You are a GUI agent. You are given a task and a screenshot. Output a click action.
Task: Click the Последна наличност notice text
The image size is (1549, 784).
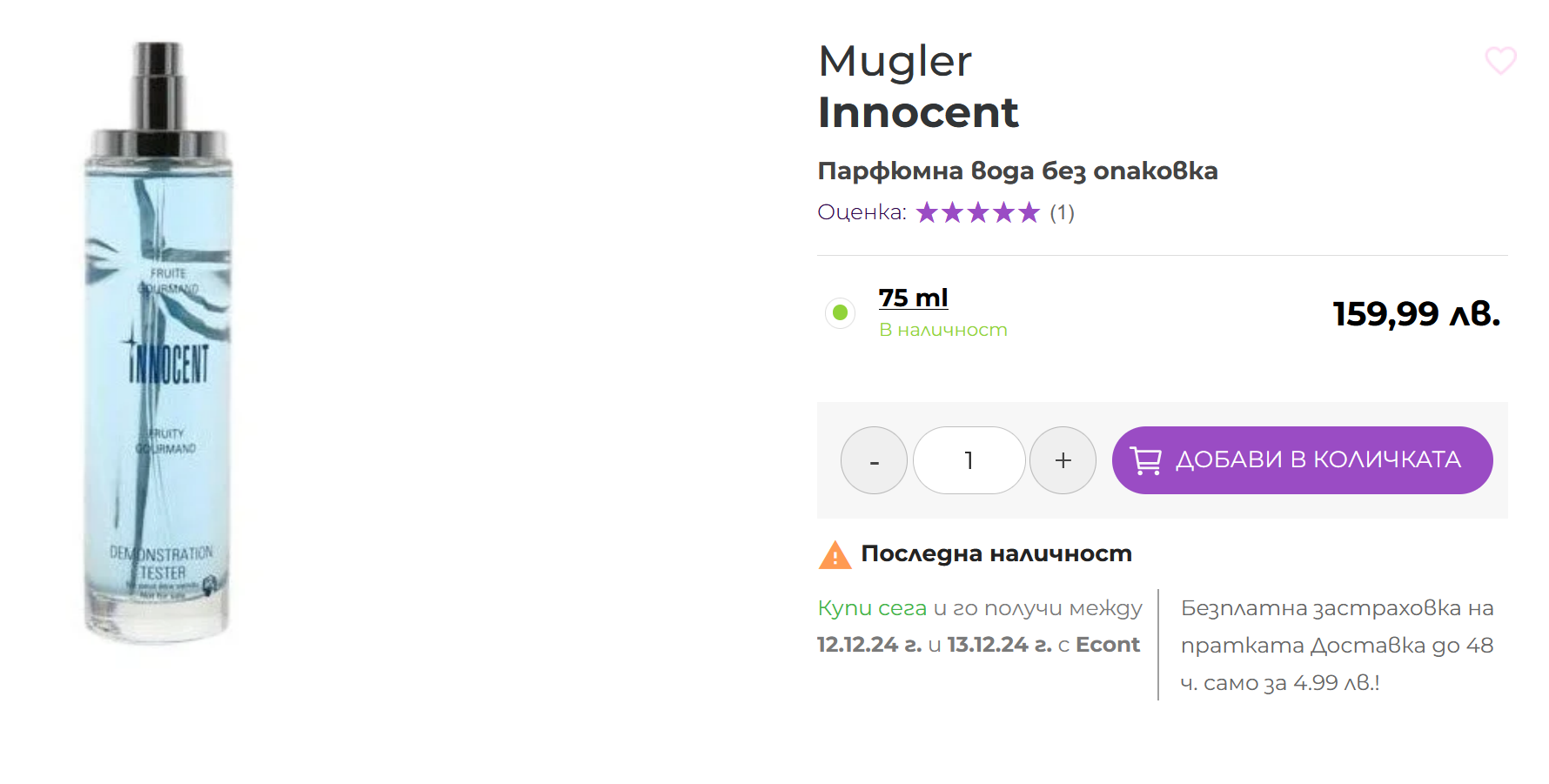[996, 554]
